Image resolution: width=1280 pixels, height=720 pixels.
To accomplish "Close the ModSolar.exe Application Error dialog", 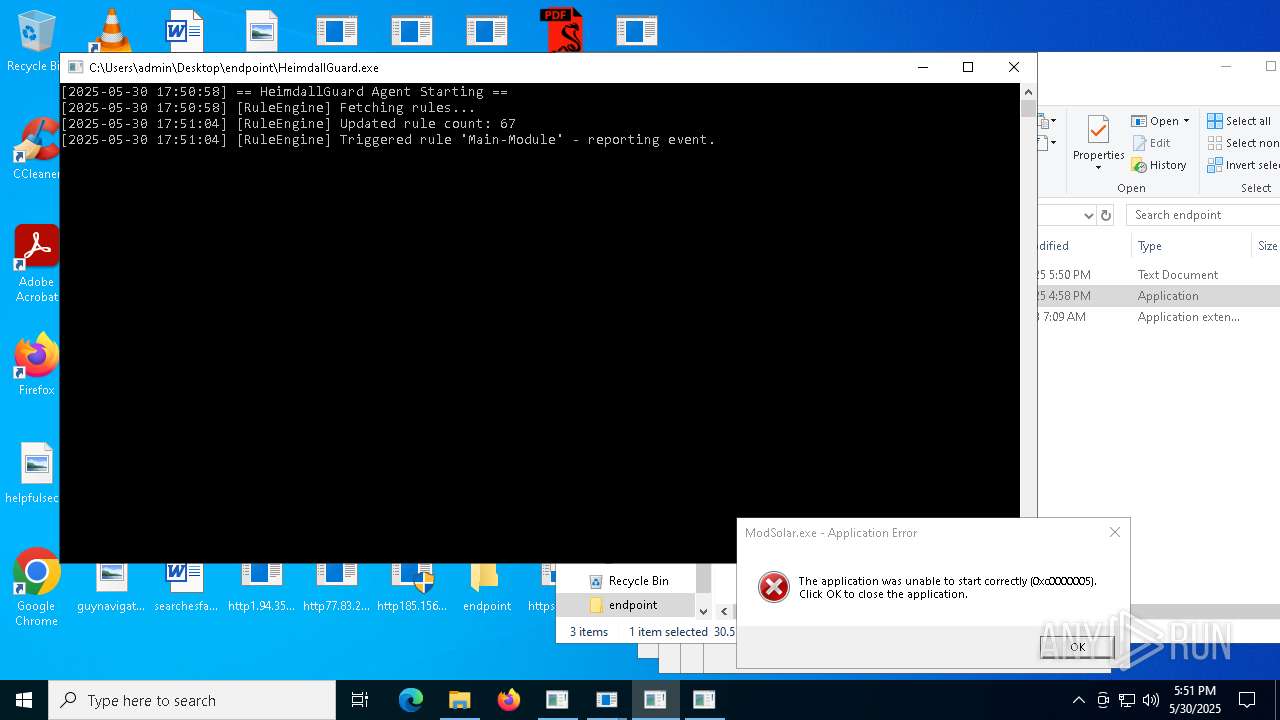I will pos(1115,532).
